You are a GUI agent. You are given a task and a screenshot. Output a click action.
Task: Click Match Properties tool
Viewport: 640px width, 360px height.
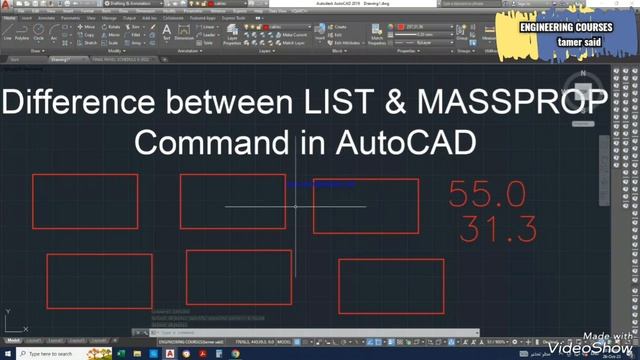(376, 34)
